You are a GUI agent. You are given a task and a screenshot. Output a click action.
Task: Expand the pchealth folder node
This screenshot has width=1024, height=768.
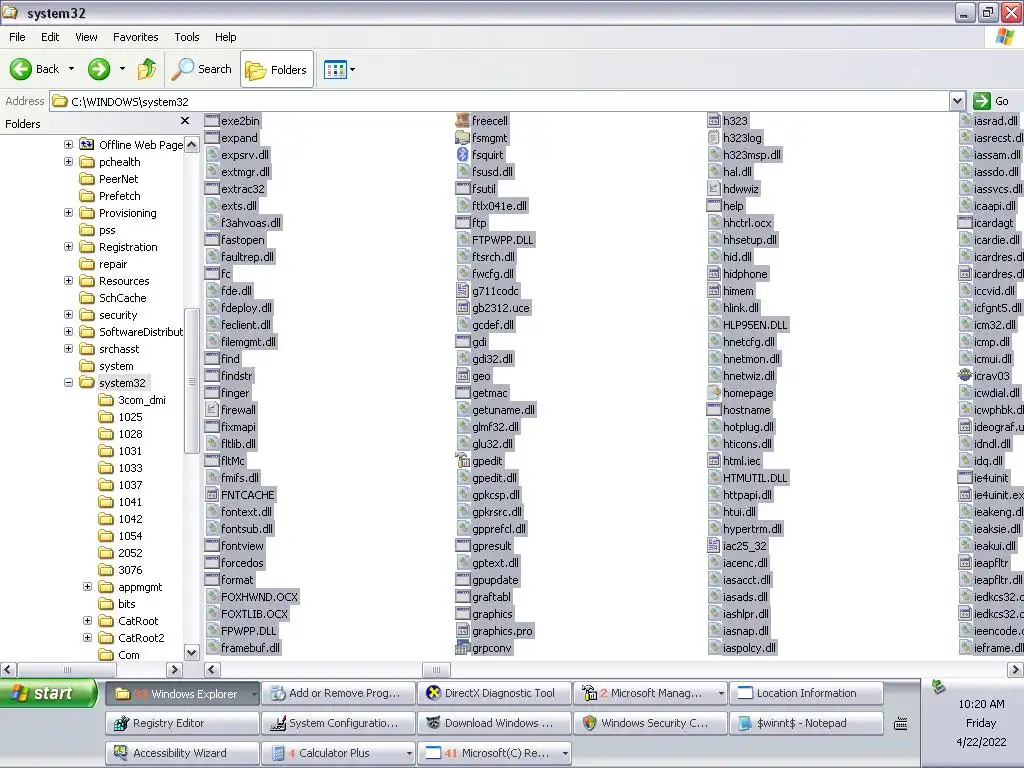(x=69, y=161)
